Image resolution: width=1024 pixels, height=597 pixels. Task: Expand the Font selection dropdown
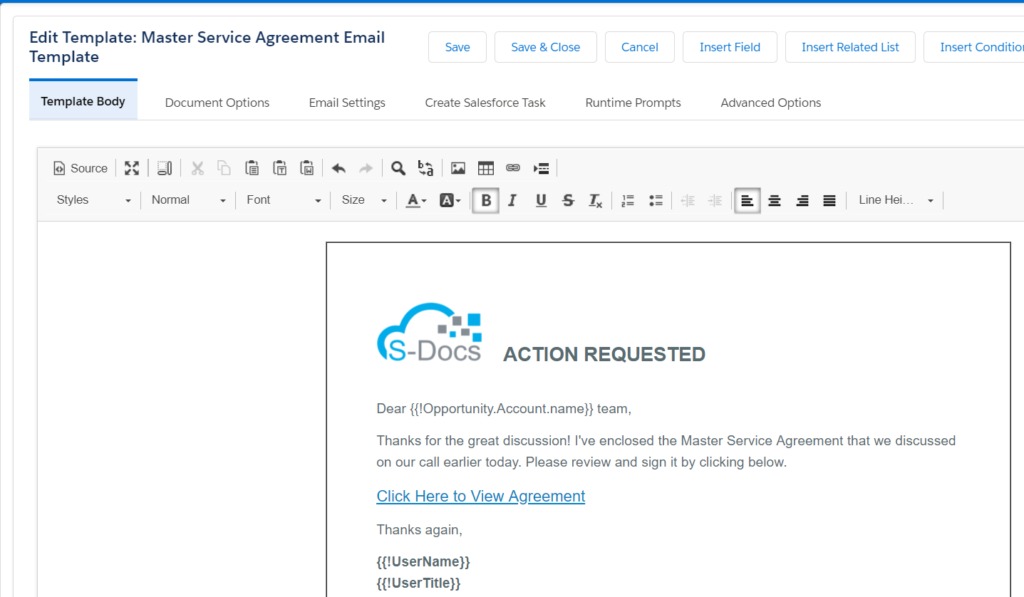[283, 200]
